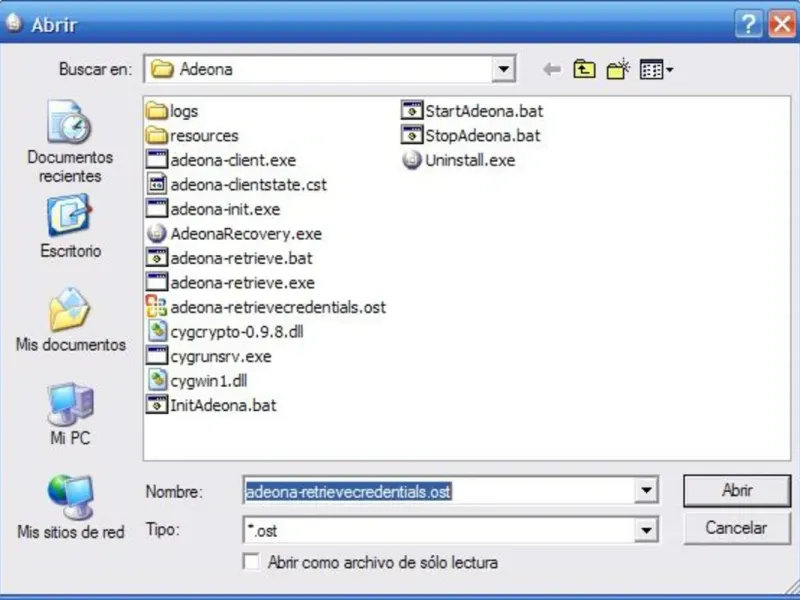Screen dimensions: 800x600
Task: Select adeona-init.exe icon
Action: coord(157,209)
